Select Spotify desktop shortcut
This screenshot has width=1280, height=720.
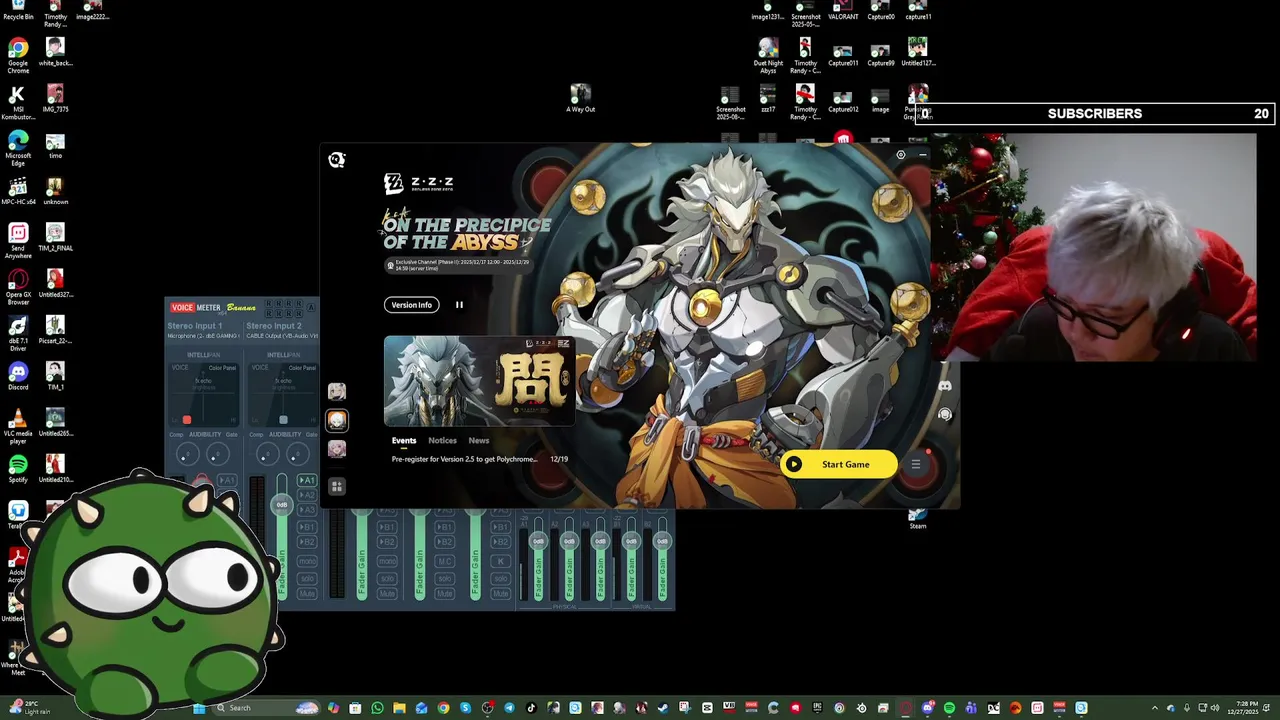tap(18, 469)
